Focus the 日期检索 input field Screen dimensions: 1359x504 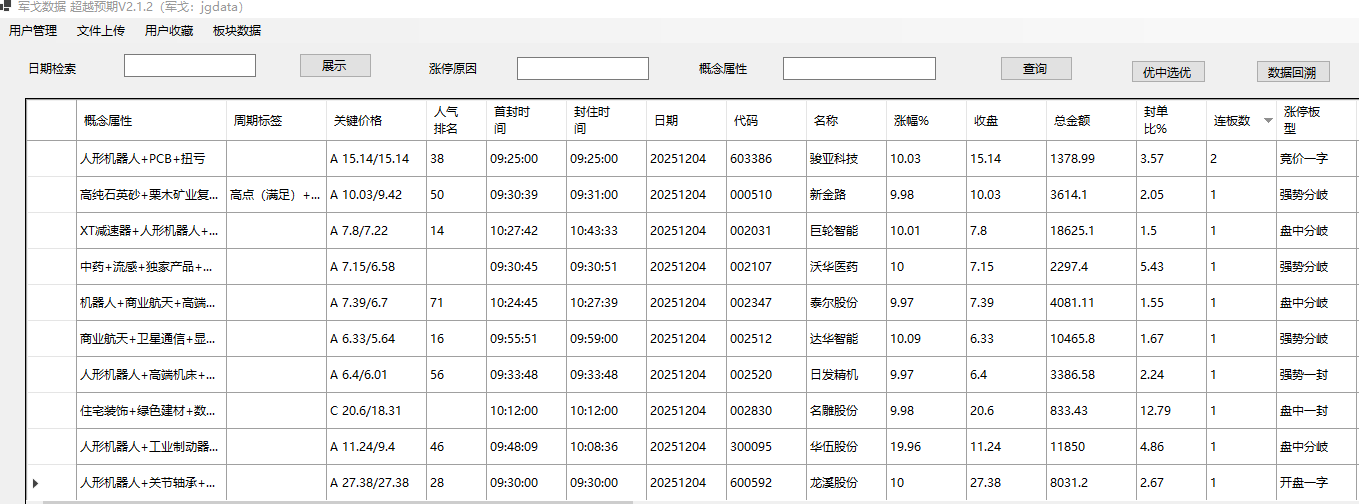tap(190, 65)
